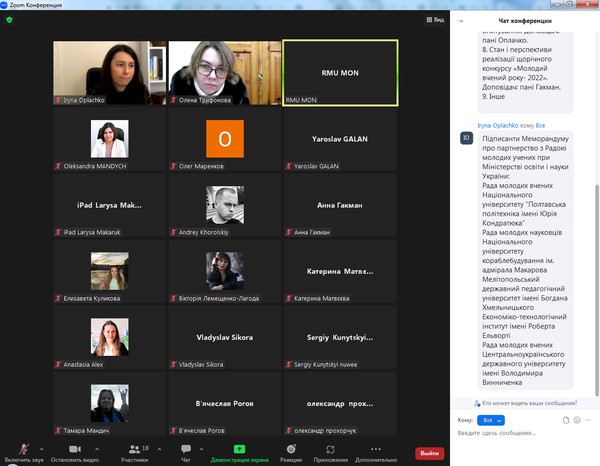Viewport: 600px width, 466px height.
Task: Toggle the Чат chat panel
Action: pos(186,450)
